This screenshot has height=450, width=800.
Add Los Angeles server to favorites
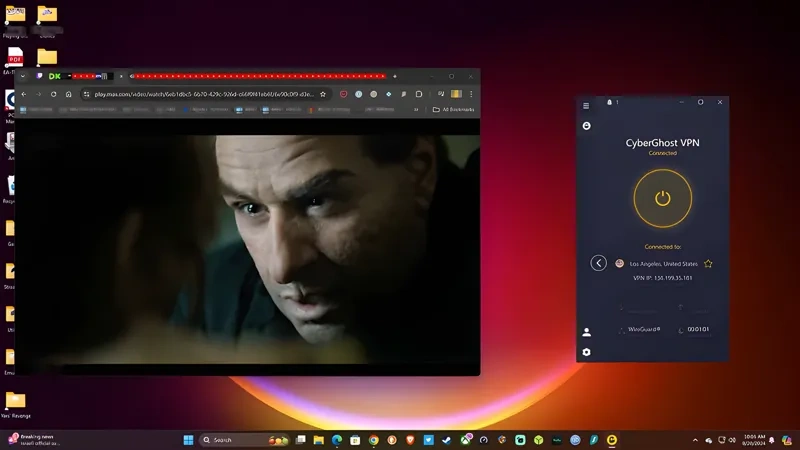pos(708,264)
